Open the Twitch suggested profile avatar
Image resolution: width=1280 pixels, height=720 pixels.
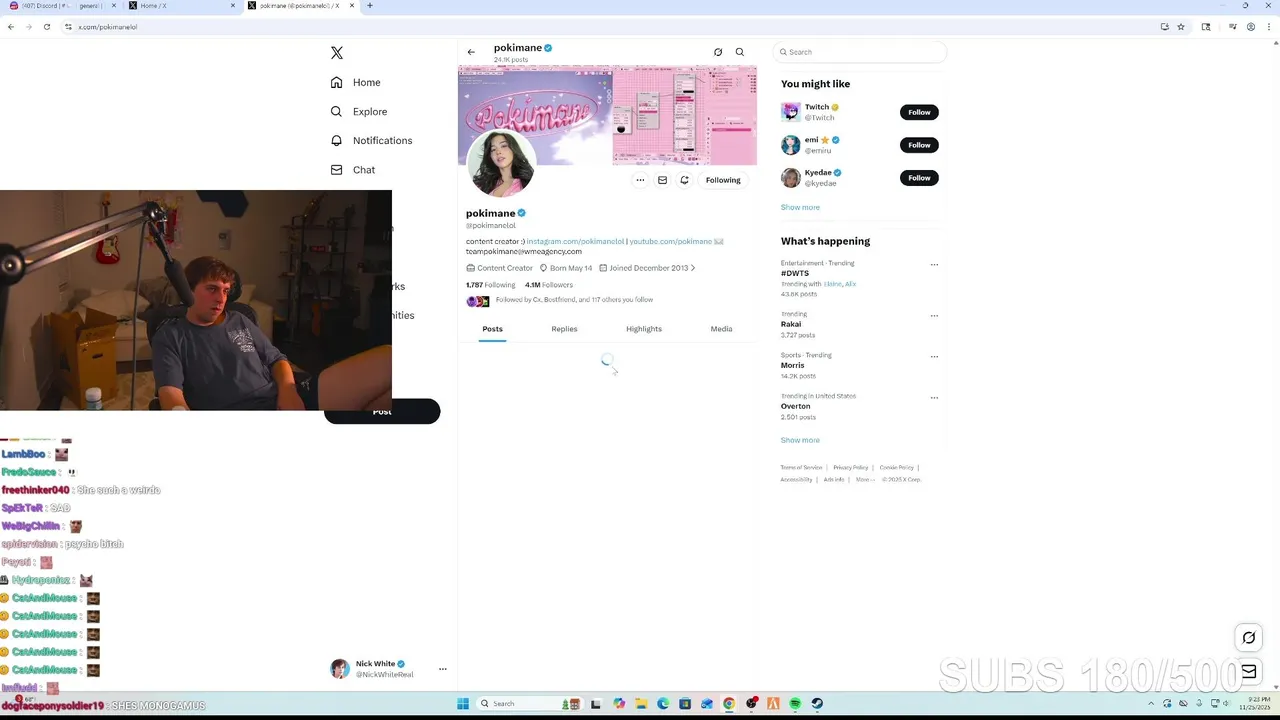click(791, 112)
